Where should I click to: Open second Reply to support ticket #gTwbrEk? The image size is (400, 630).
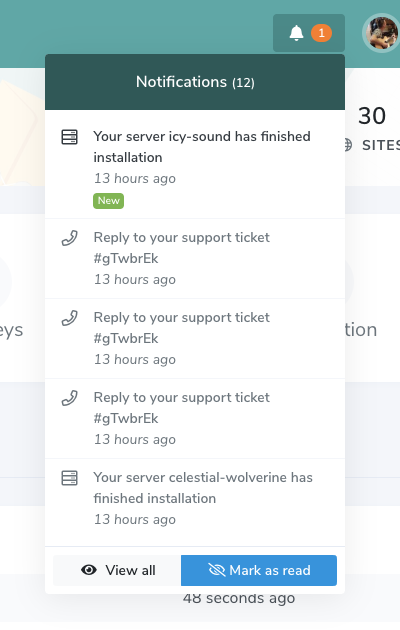click(195, 338)
